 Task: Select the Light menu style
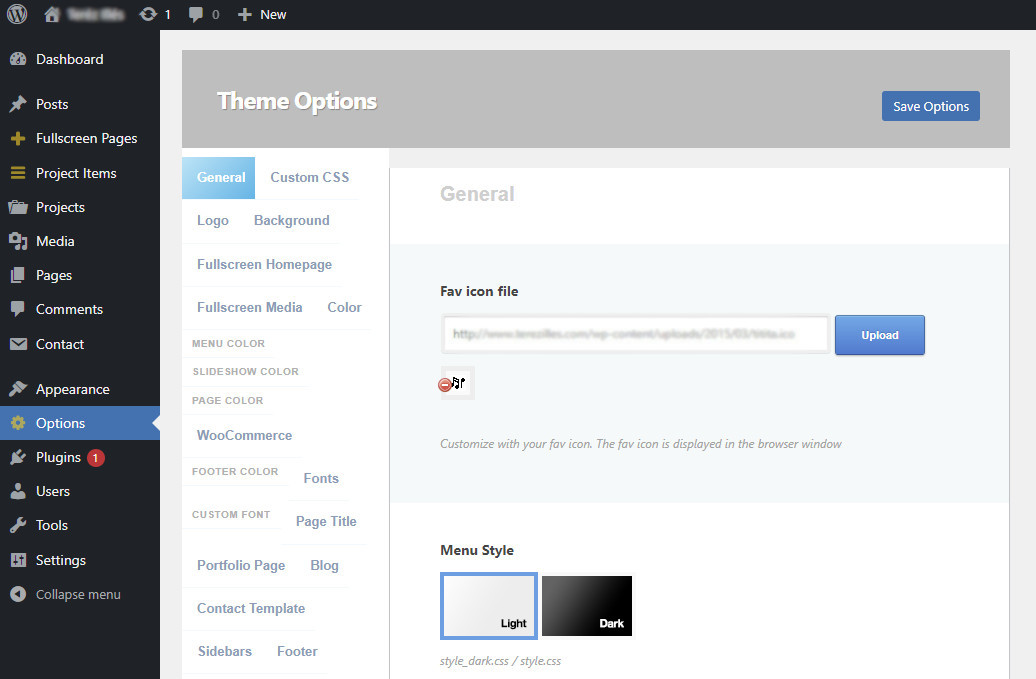489,605
